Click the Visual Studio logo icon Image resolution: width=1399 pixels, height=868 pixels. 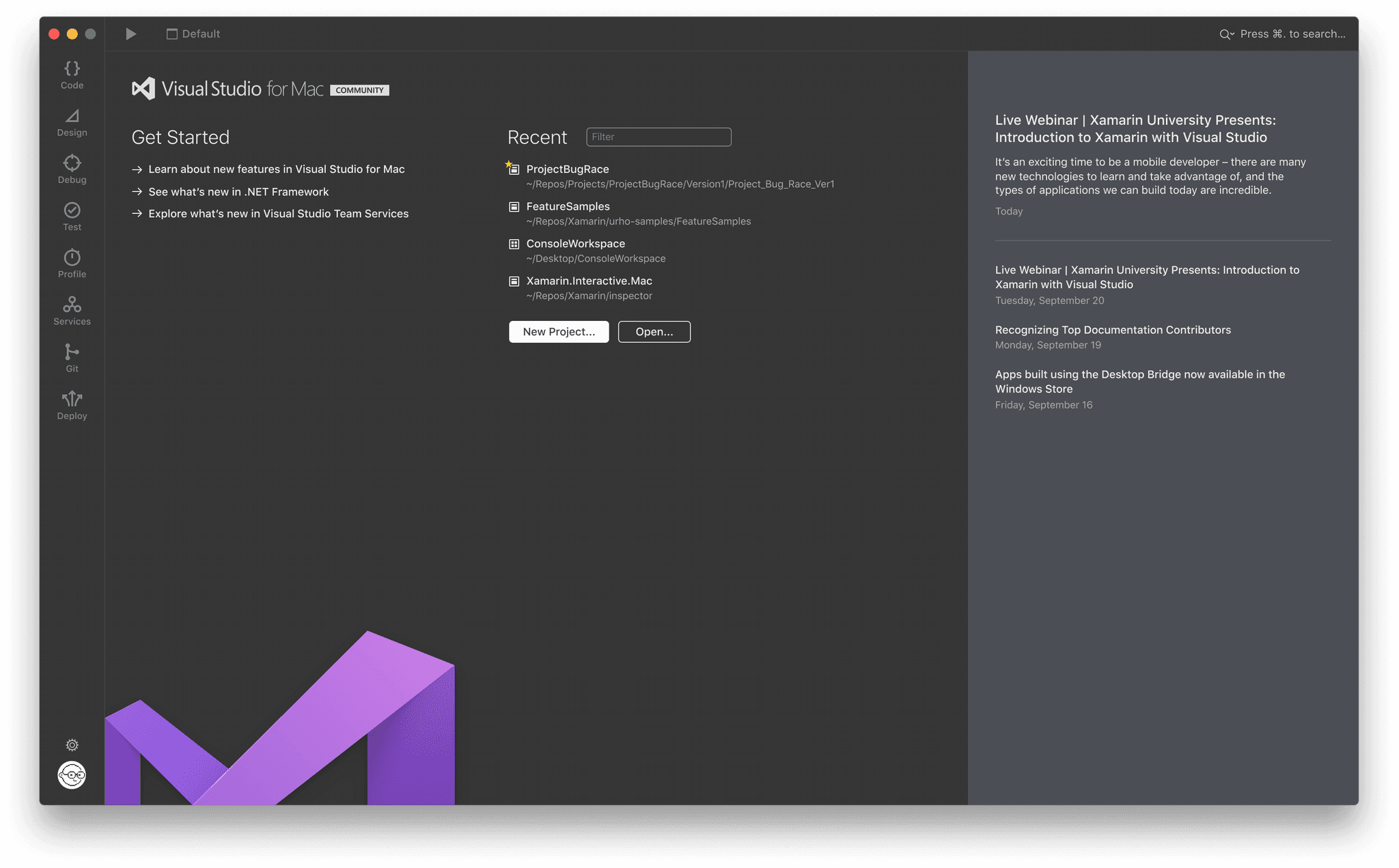(x=143, y=89)
